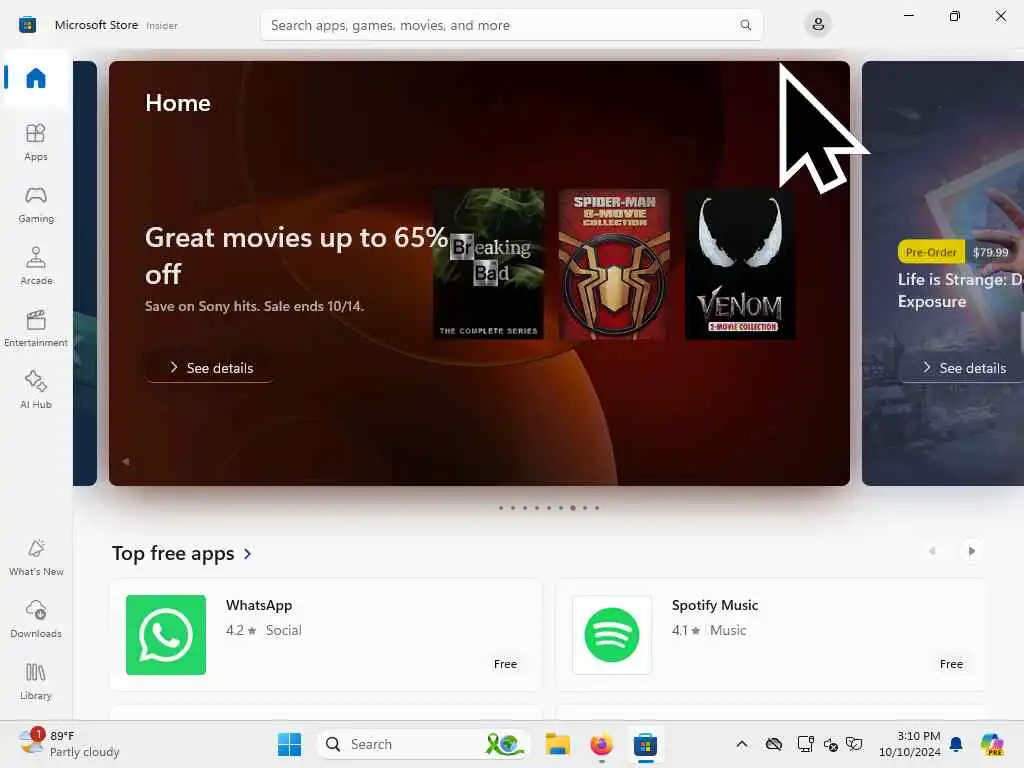Open the Arcade section

[x=36, y=266]
